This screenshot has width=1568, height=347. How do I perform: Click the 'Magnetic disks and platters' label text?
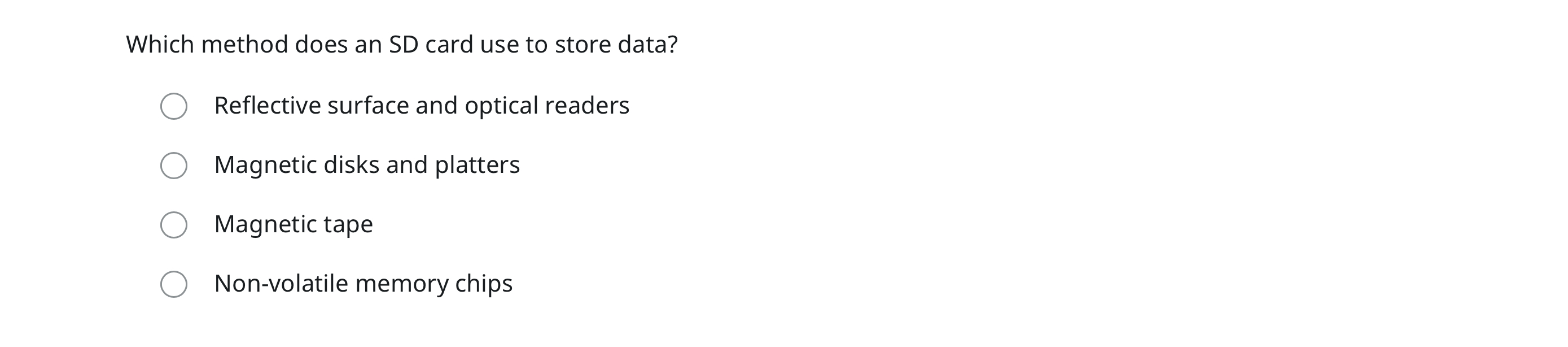point(367,164)
